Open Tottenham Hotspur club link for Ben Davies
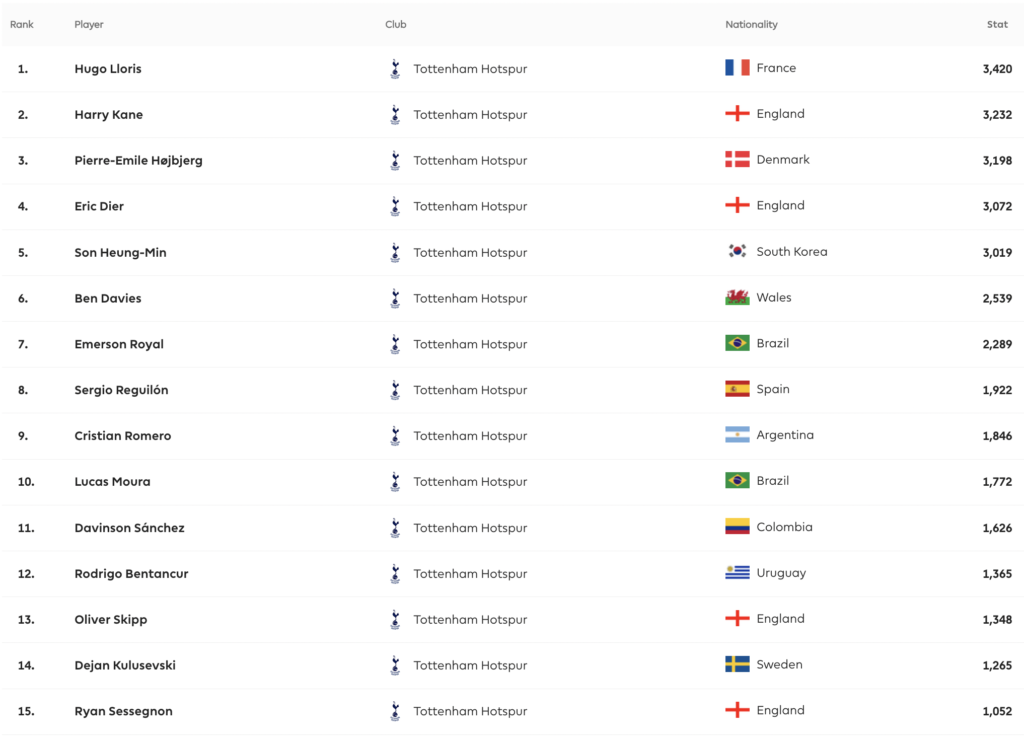This screenshot has width=1024, height=742. (x=470, y=298)
